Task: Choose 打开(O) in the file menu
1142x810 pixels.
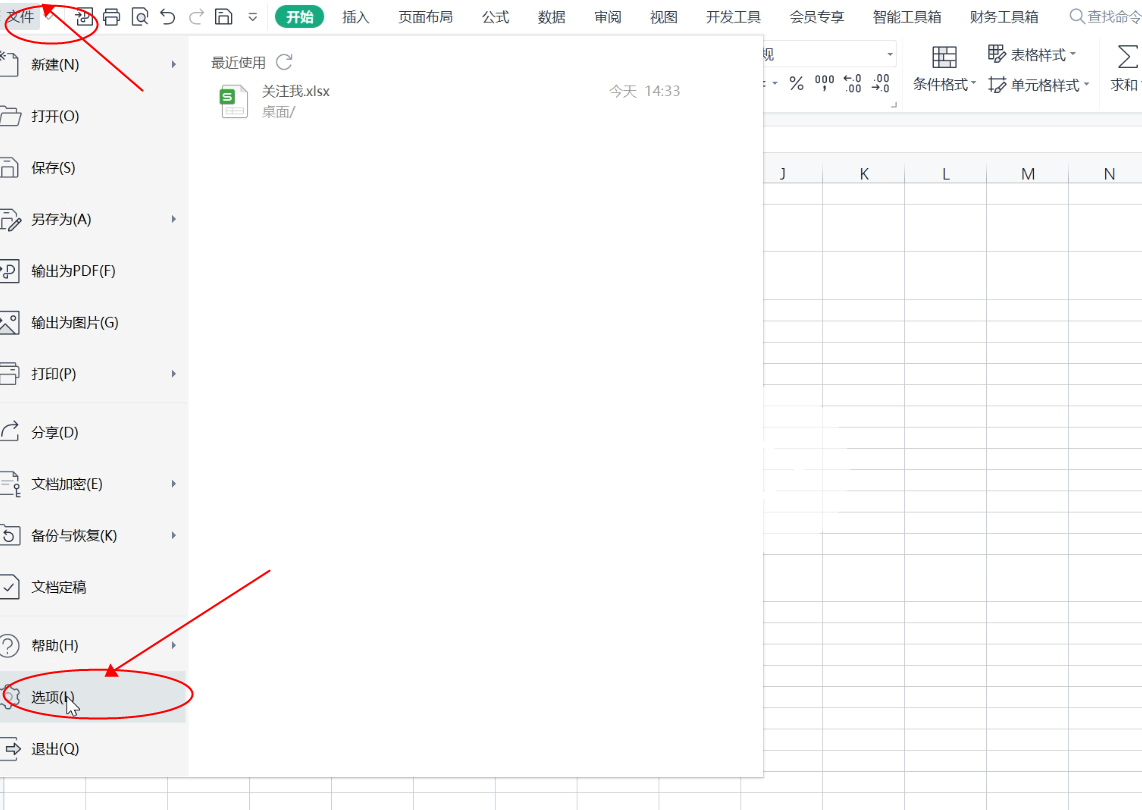Action: click(x=92, y=116)
